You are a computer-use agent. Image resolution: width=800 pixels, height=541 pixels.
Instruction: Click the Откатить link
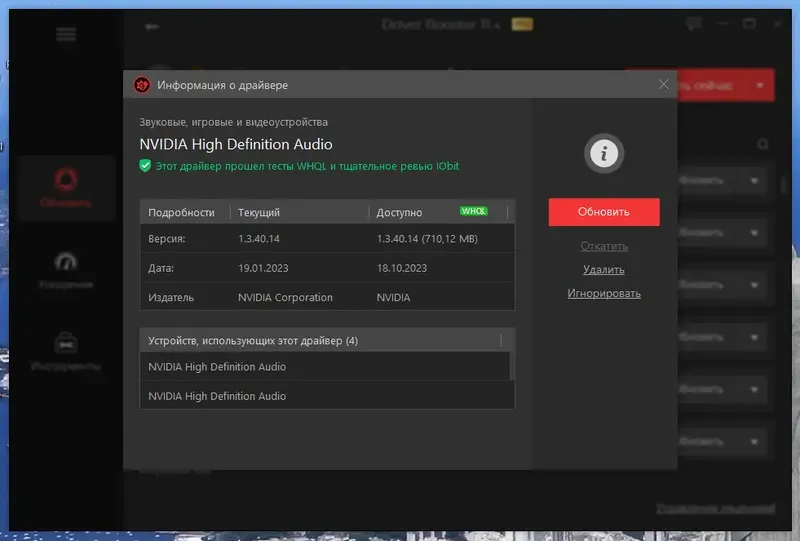[604, 246]
